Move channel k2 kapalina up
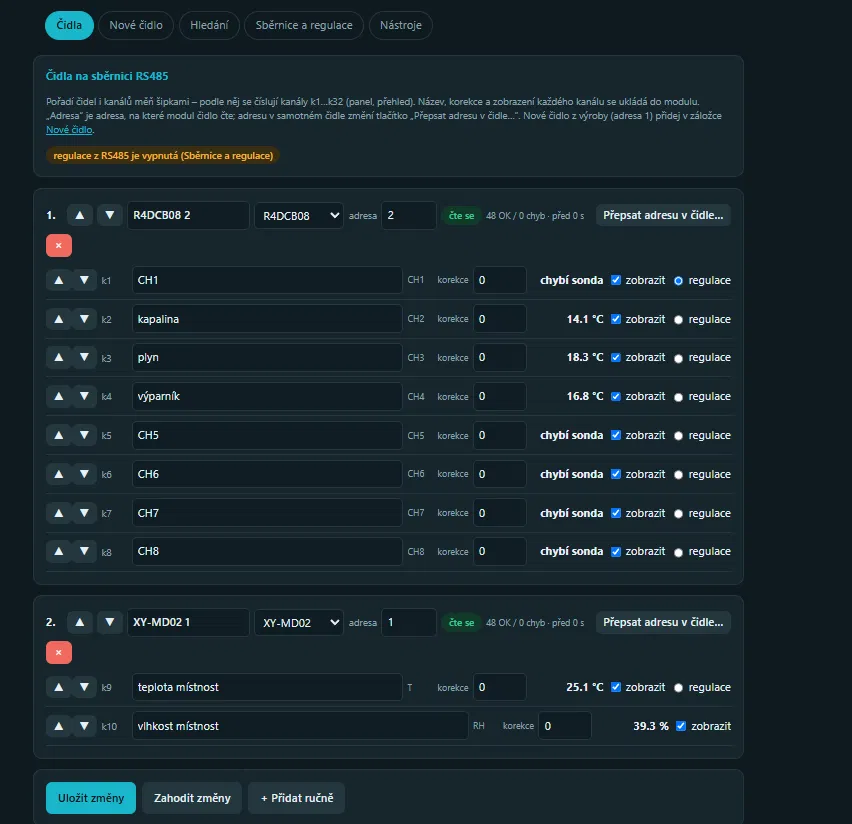The image size is (852, 824). (59, 319)
